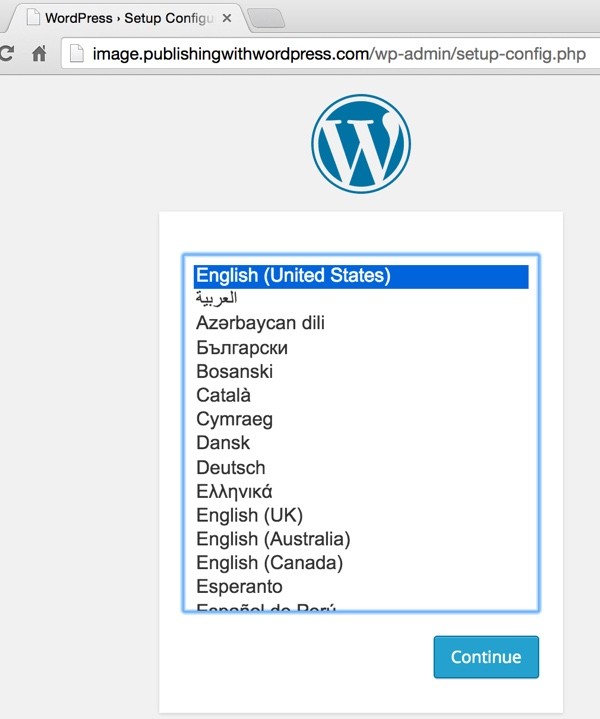Select Dansk in the language list
This screenshot has width=600, height=719.
(x=361, y=443)
